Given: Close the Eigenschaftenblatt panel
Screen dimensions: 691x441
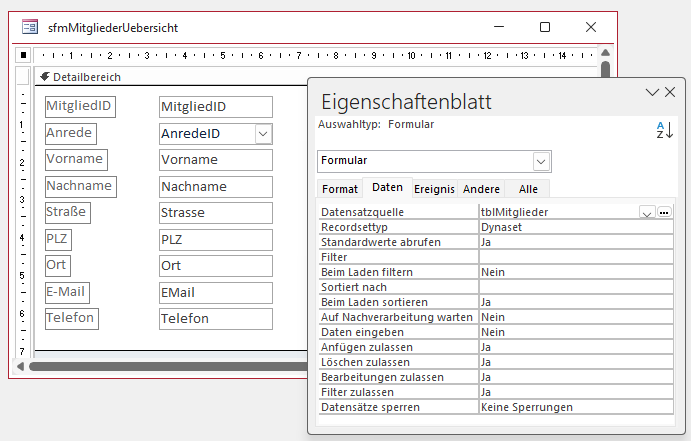Looking at the screenshot, I should (670, 92).
